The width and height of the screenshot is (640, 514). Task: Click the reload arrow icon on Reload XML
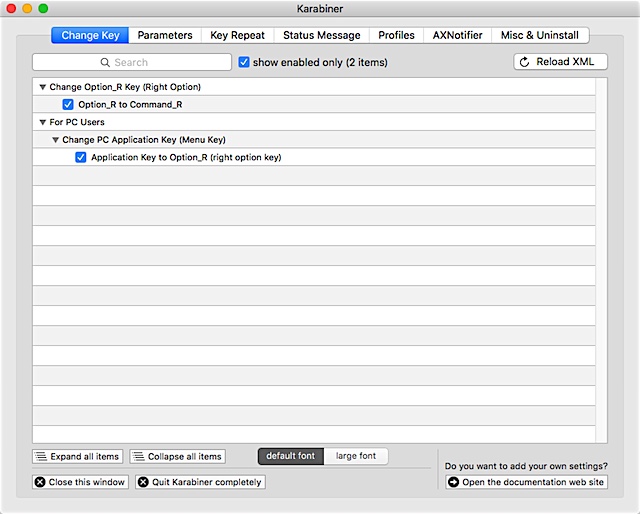click(x=524, y=62)
